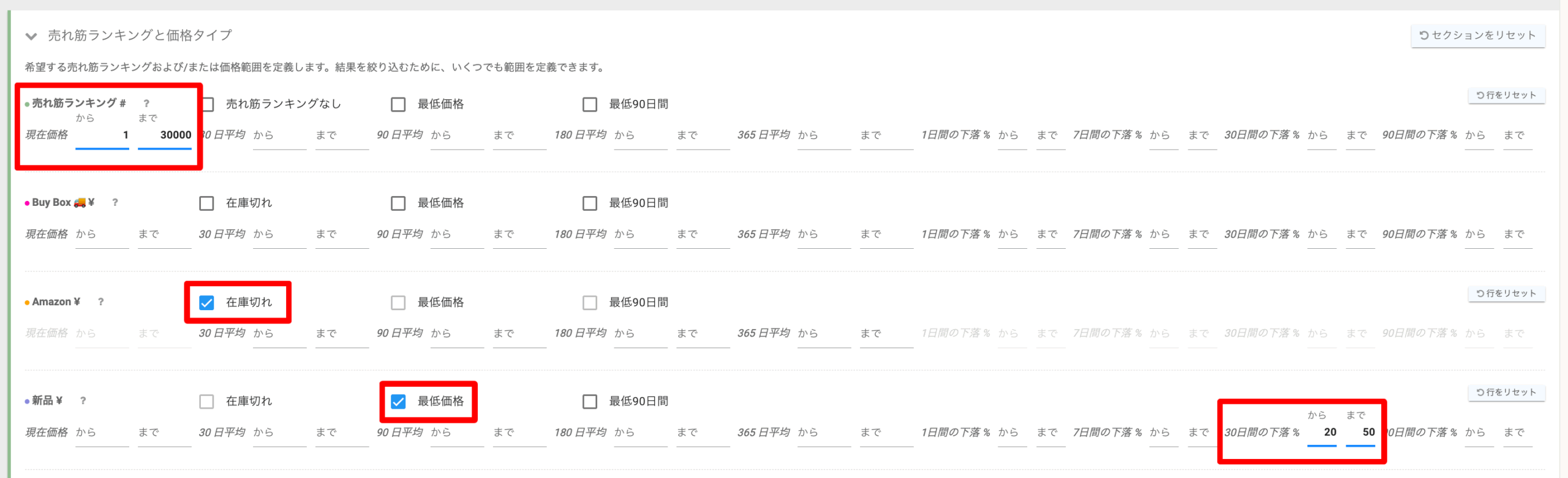Image resolution: width=1568 pixels, height=478 pixels.
Task: Collapse the 売れ筋ランキングと価格タイプ section chevron
Action: pos(31,36)
